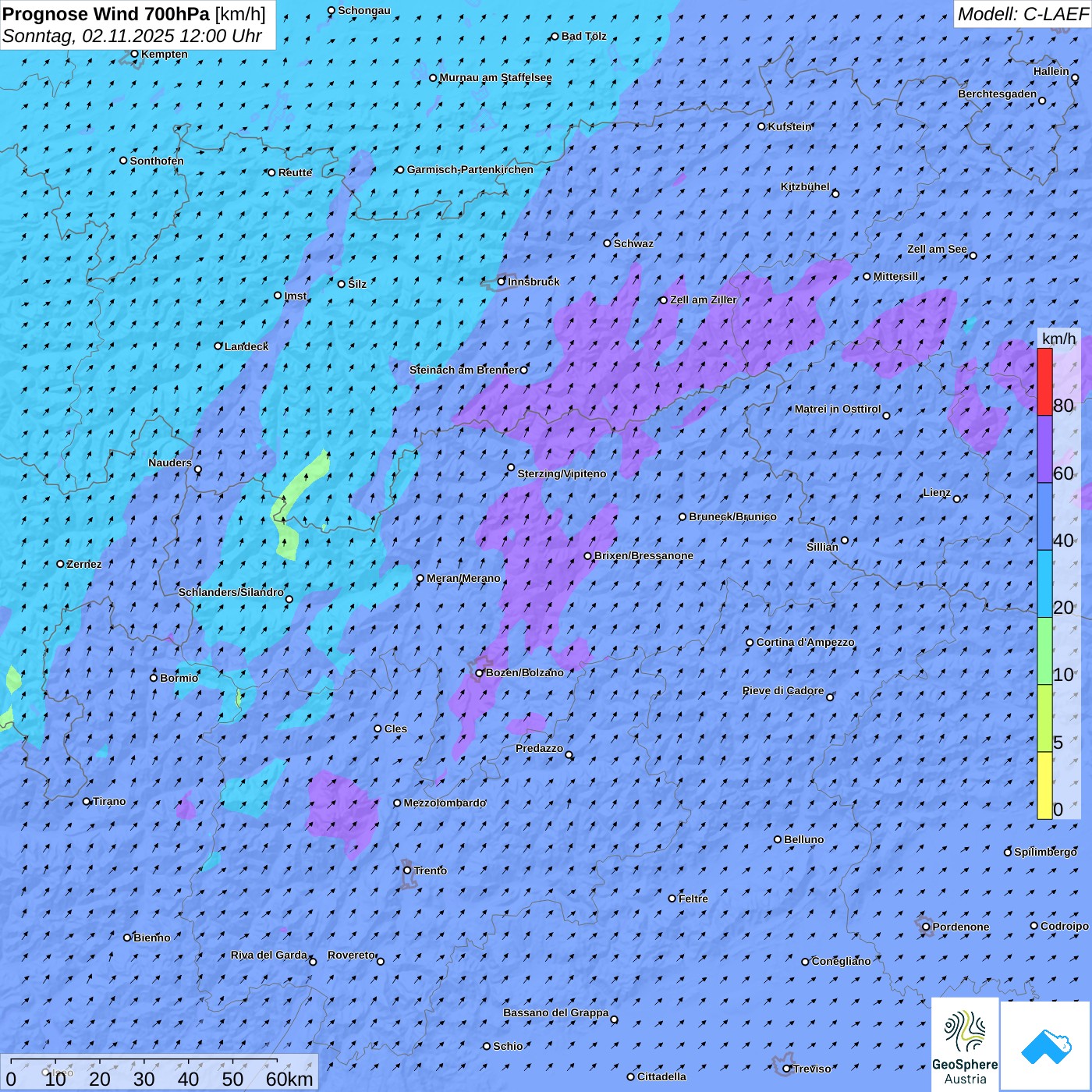This screenshot has height=1092, width=1092.
Task: Click the 'Schlanders/Silandro' label
Action: [x=231, y=592]
